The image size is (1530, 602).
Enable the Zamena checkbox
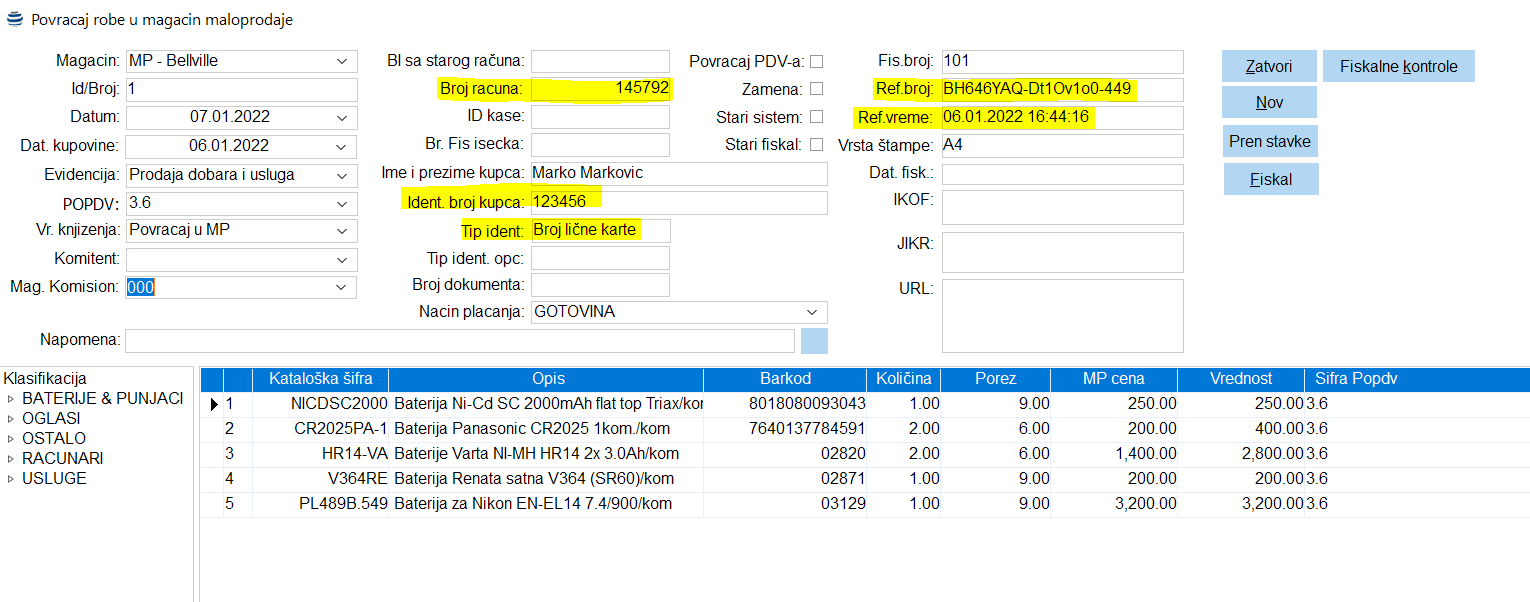(816, 89)
